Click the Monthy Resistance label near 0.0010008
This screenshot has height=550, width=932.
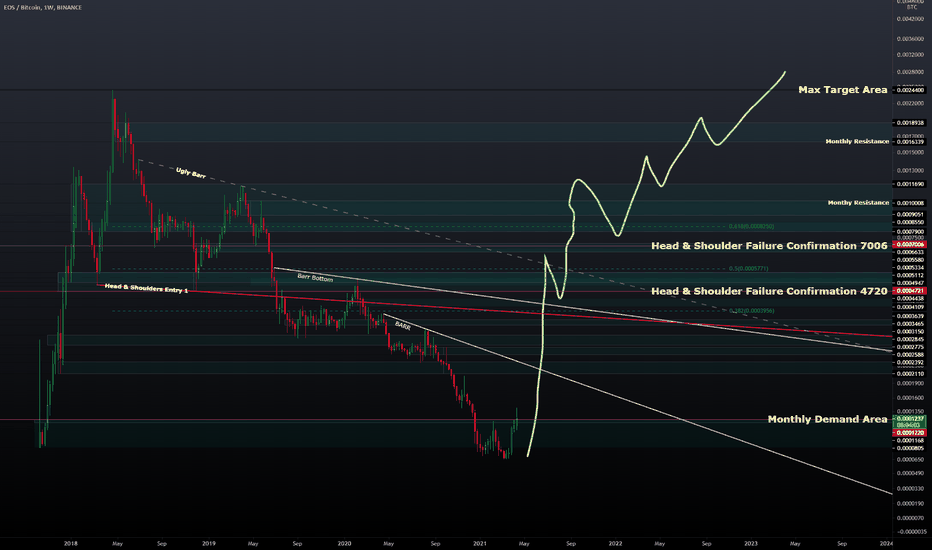(858, 203)
